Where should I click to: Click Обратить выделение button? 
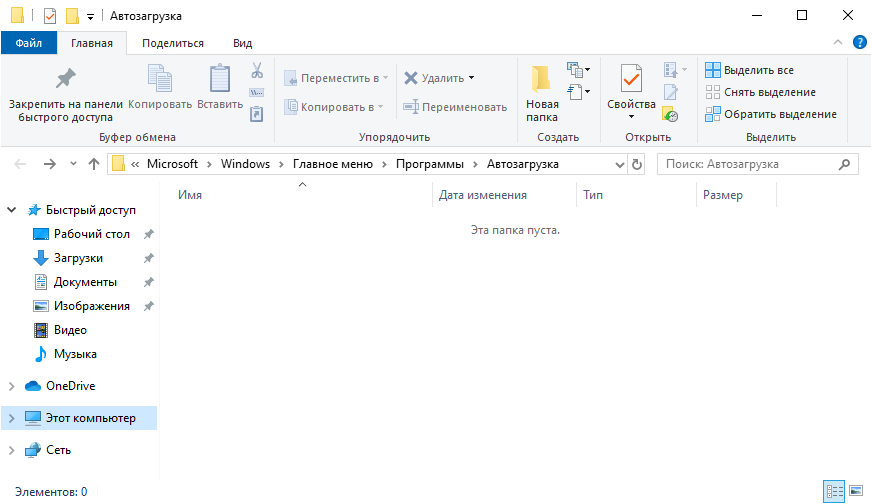770,114
